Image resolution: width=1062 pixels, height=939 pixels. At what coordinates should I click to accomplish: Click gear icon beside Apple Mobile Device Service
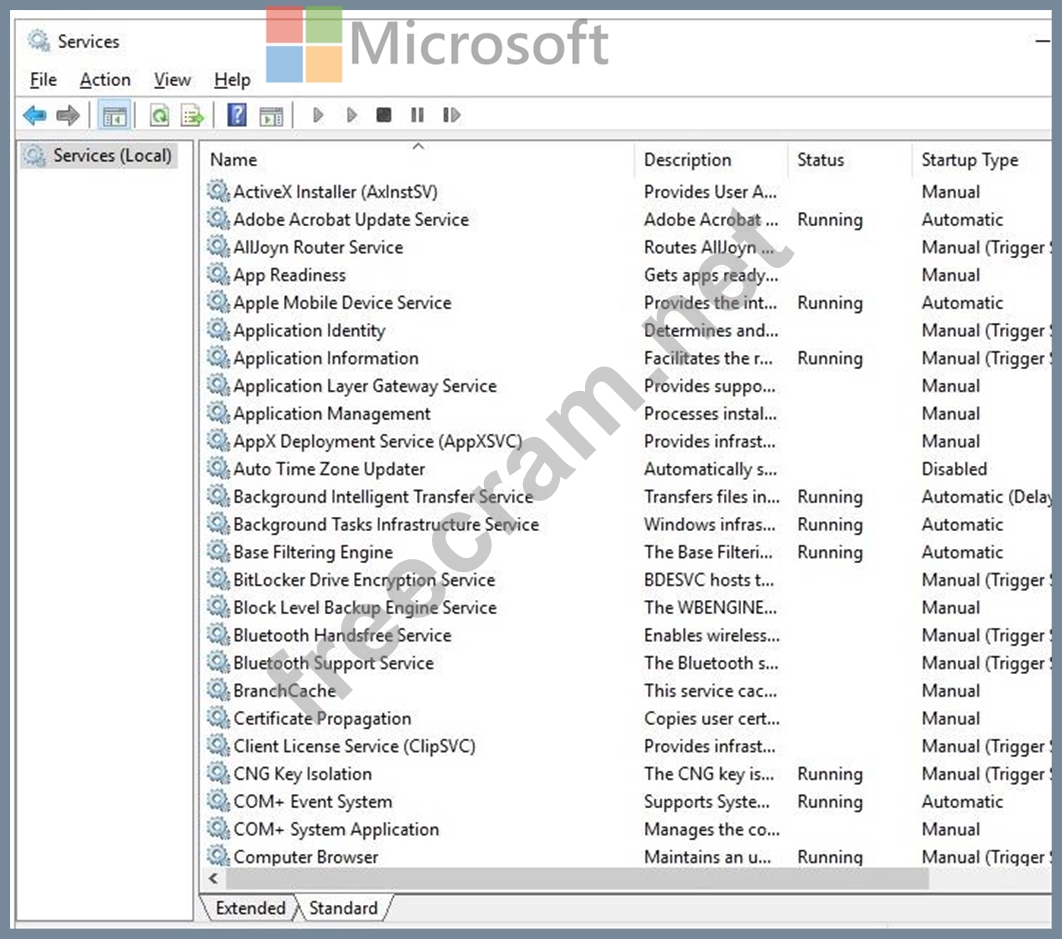click(x=218, y=302)
